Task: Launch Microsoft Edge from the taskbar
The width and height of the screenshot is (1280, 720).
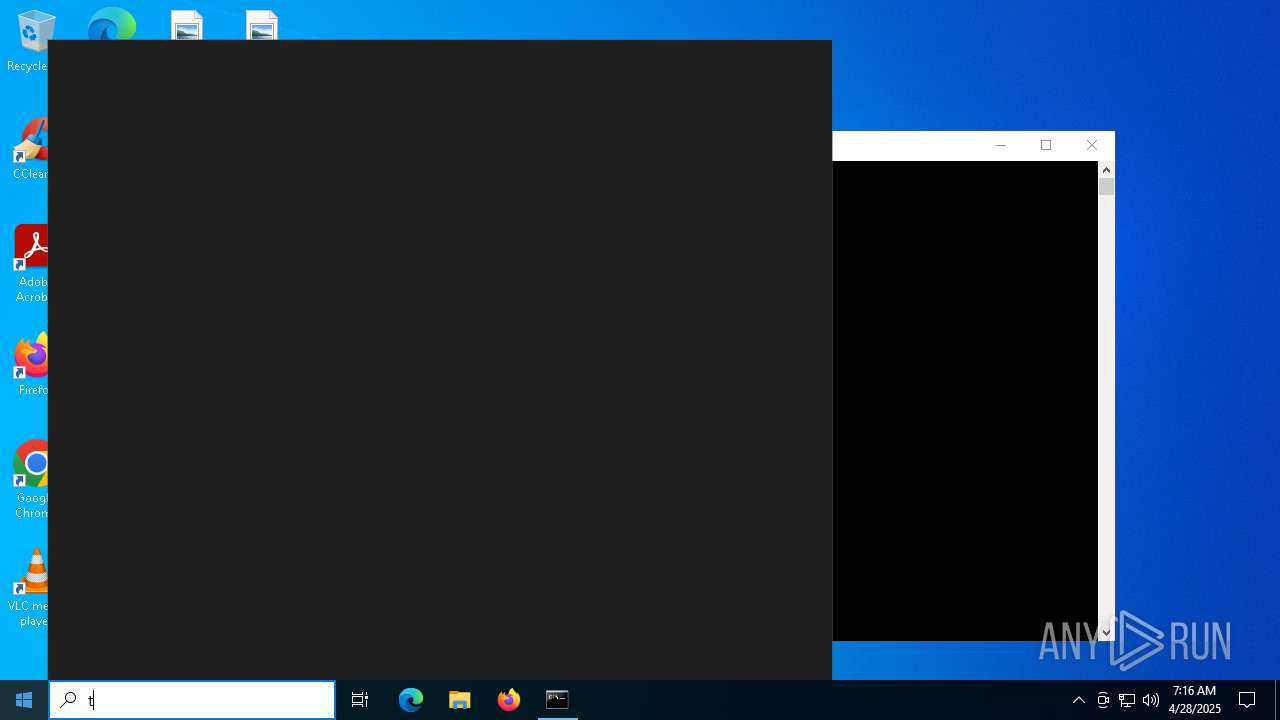Action: click(x=411, y=700)
